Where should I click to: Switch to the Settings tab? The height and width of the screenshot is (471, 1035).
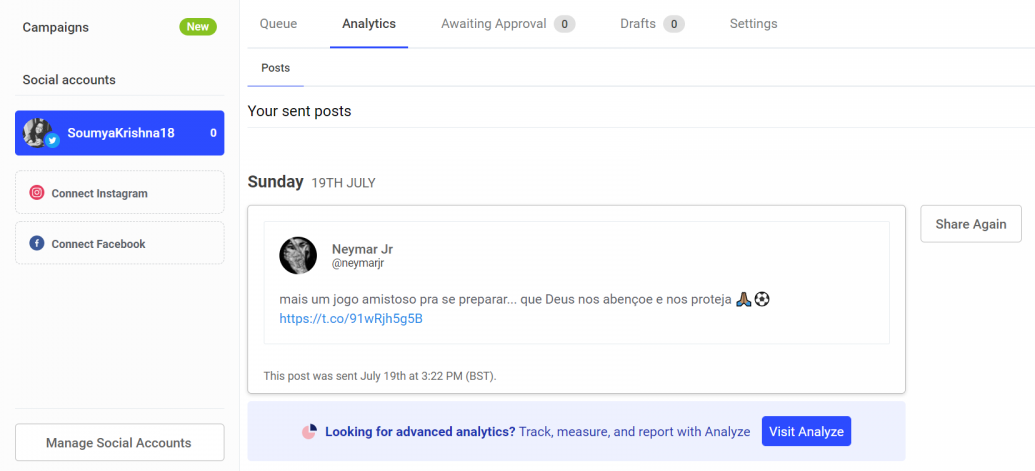[x=753, y=24]
